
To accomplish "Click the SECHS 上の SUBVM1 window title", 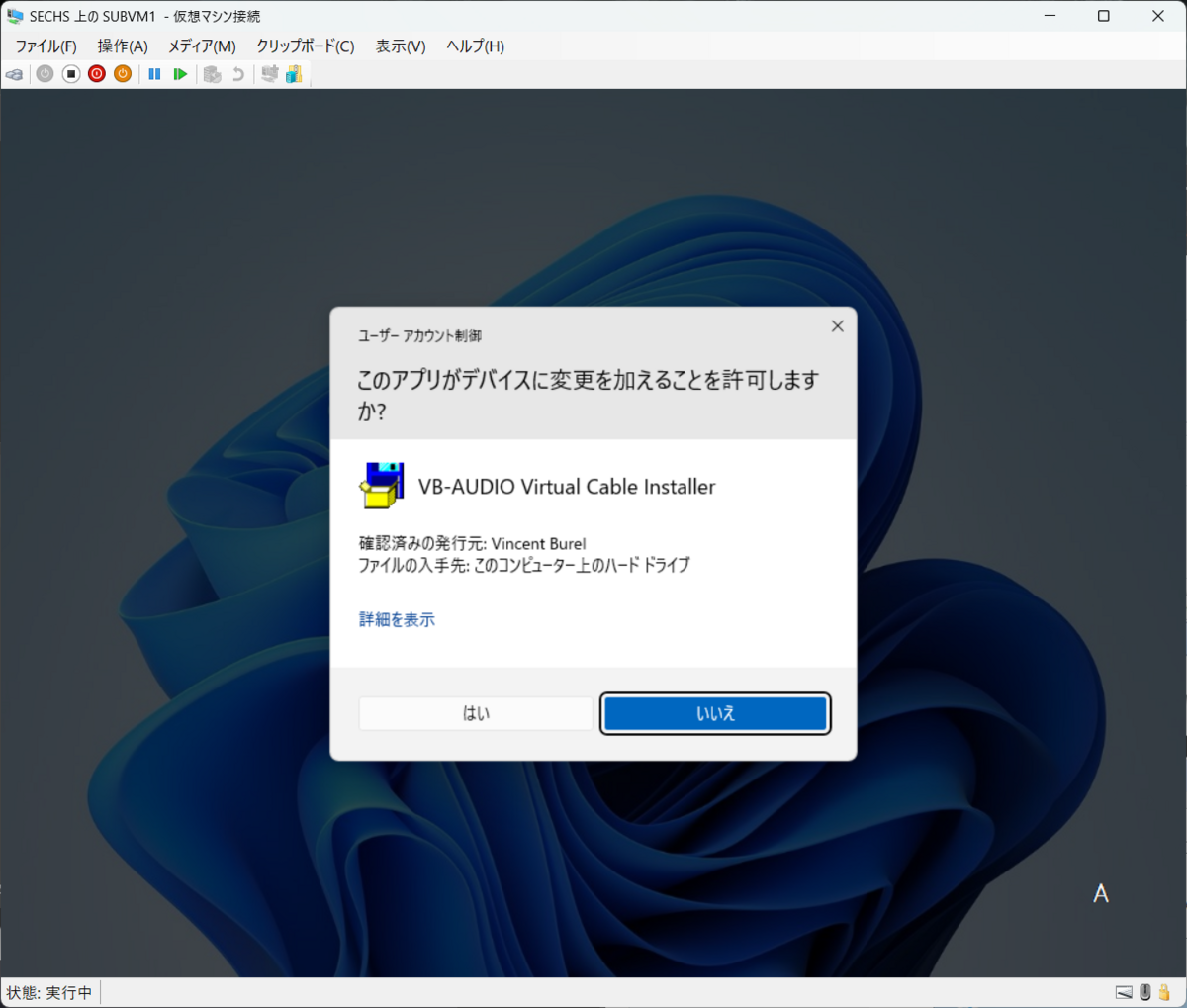I will 145,17.
